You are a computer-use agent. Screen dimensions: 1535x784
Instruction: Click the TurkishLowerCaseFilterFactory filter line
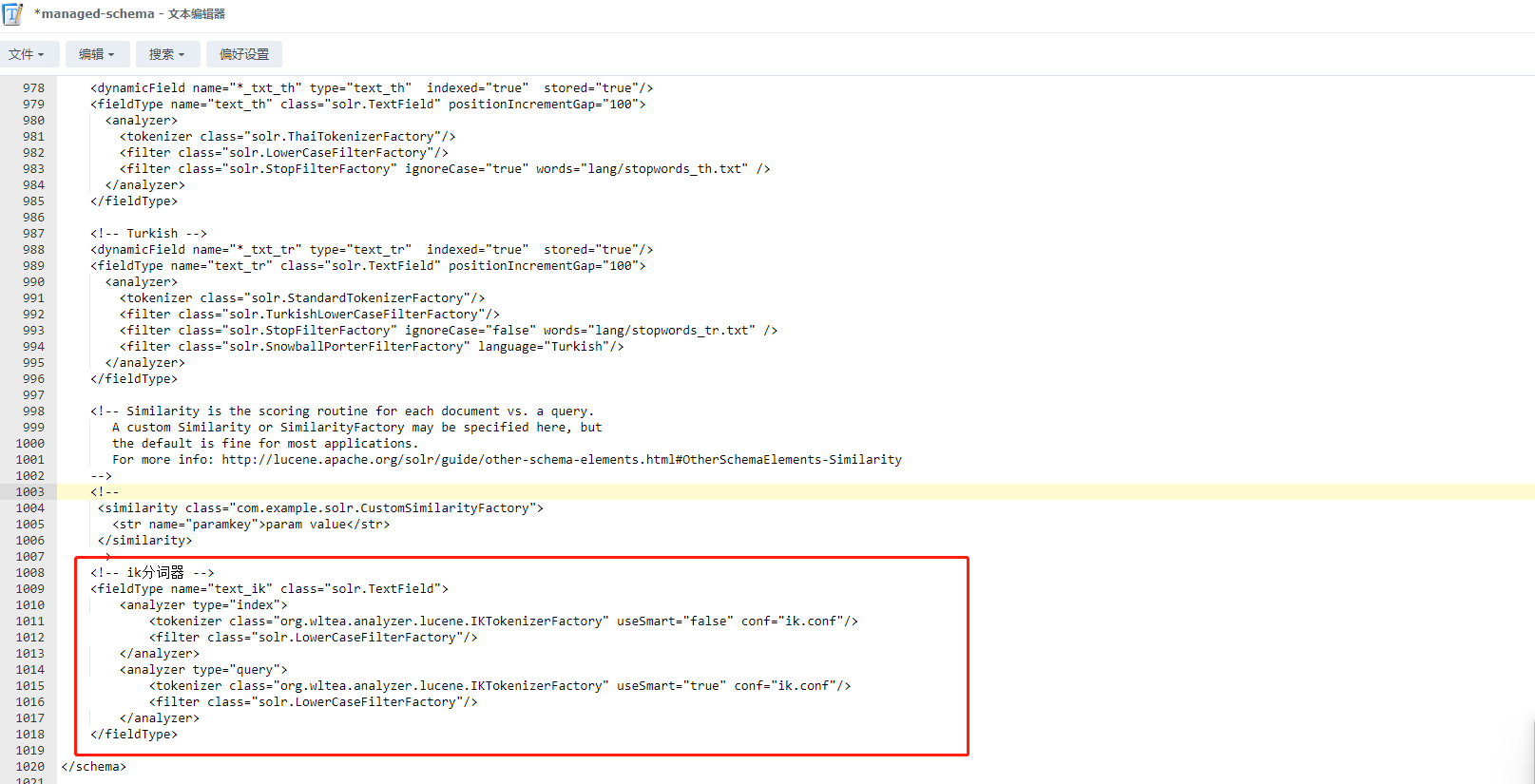(310, 315)
